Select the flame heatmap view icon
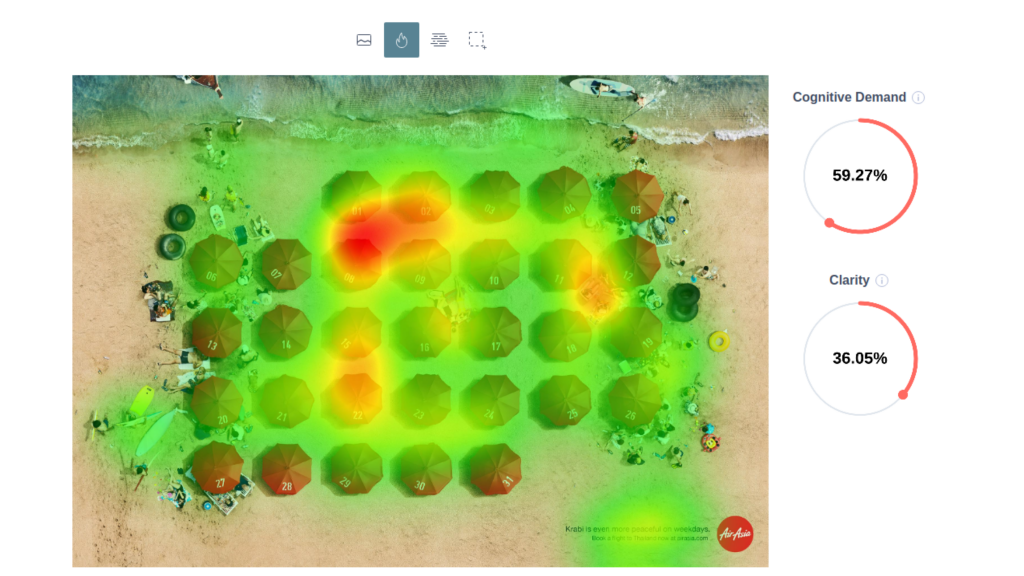 tap(401, 40)
